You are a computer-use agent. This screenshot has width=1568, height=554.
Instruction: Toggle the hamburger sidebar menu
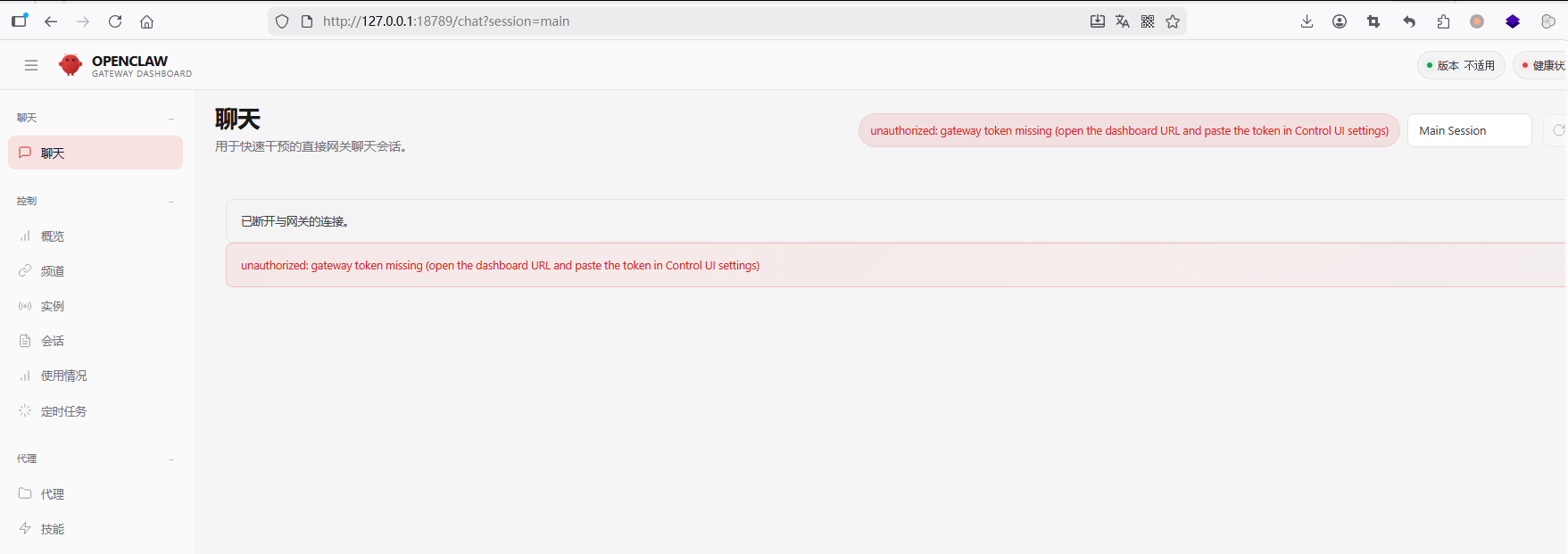31,65
